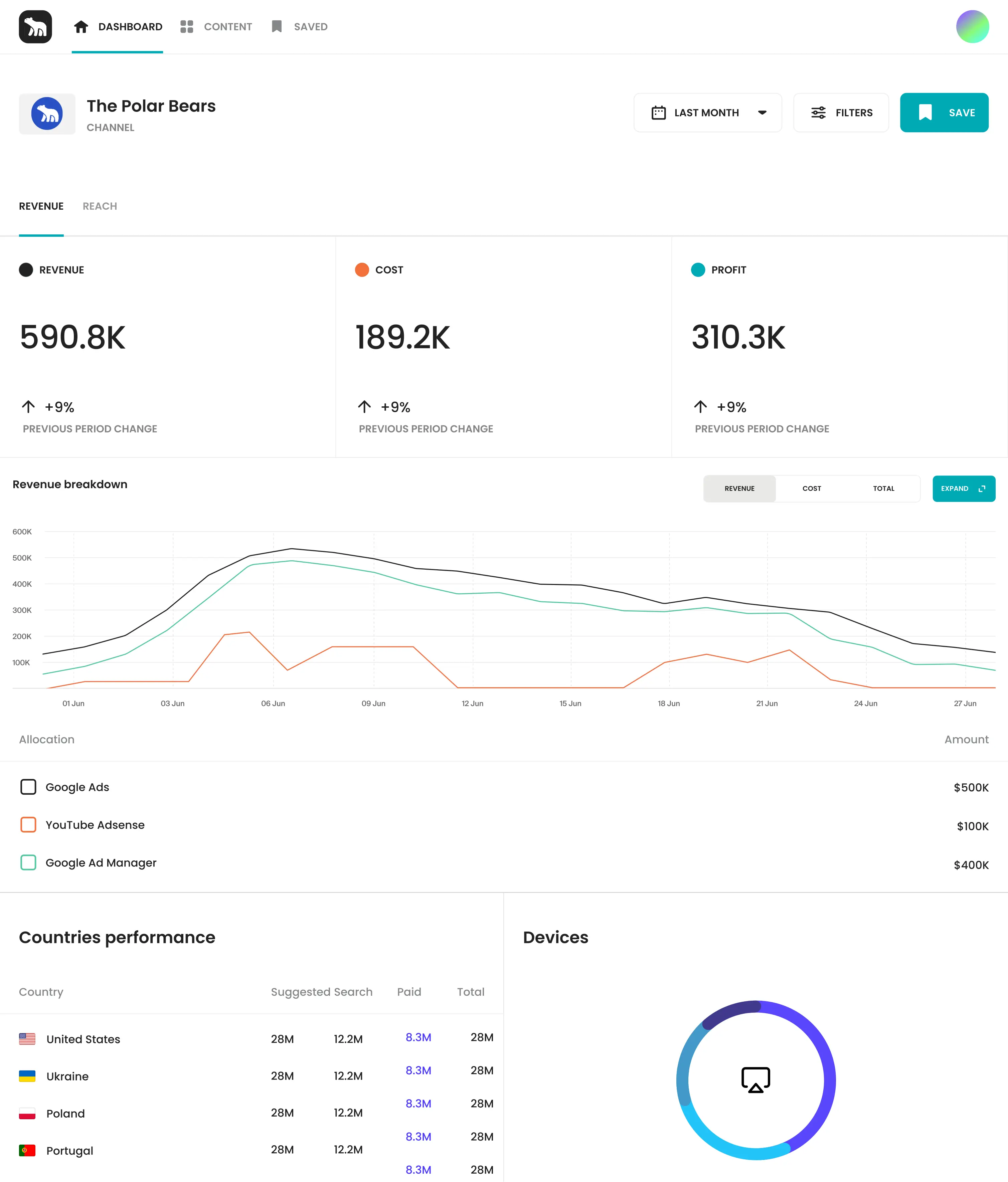
Task: Click the polar bear app logo
Action: [35, 27]
